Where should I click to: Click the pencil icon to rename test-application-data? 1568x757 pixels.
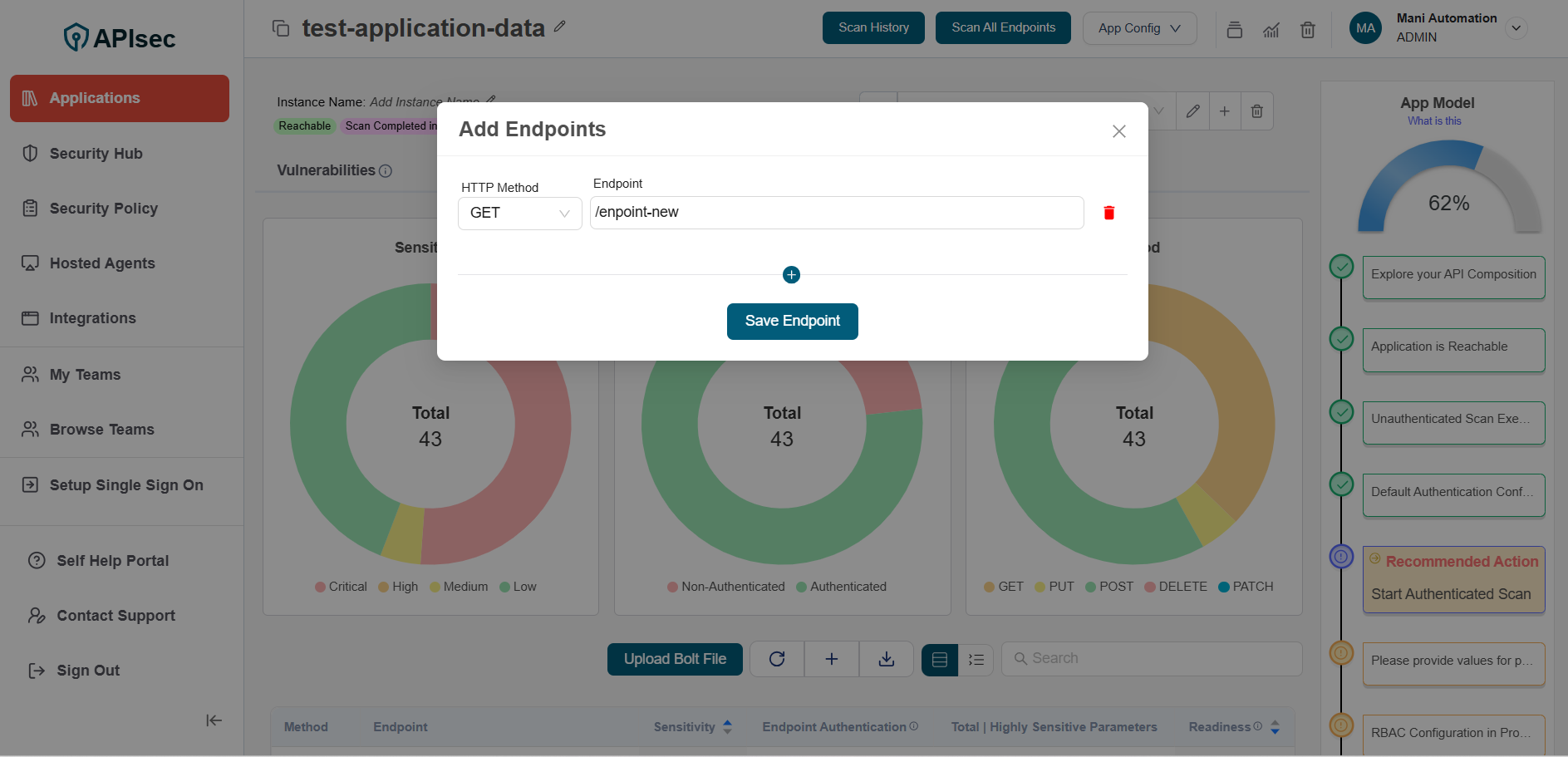tap(560, 27)
